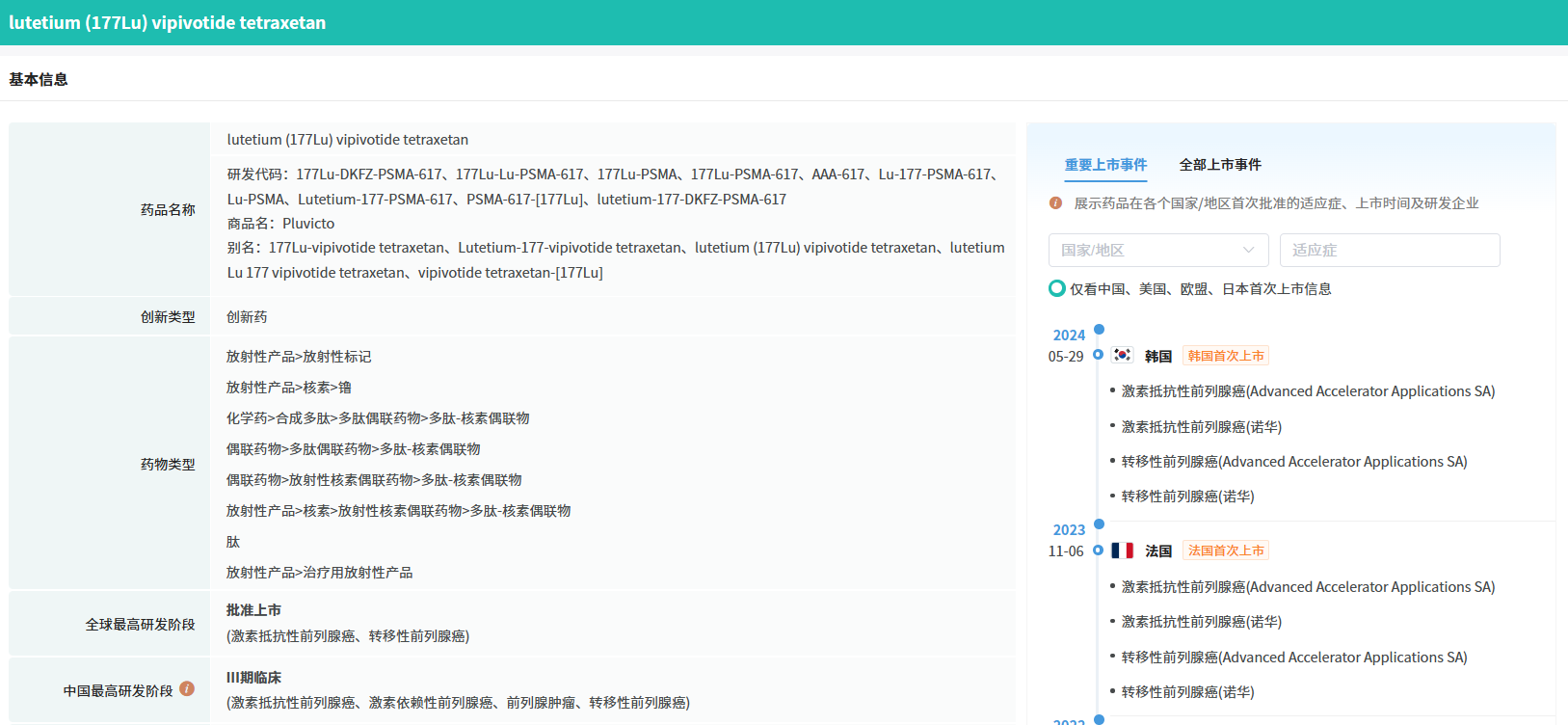Click the France flag icon
Screen dimensions: 1568x725
[1122, 550]
